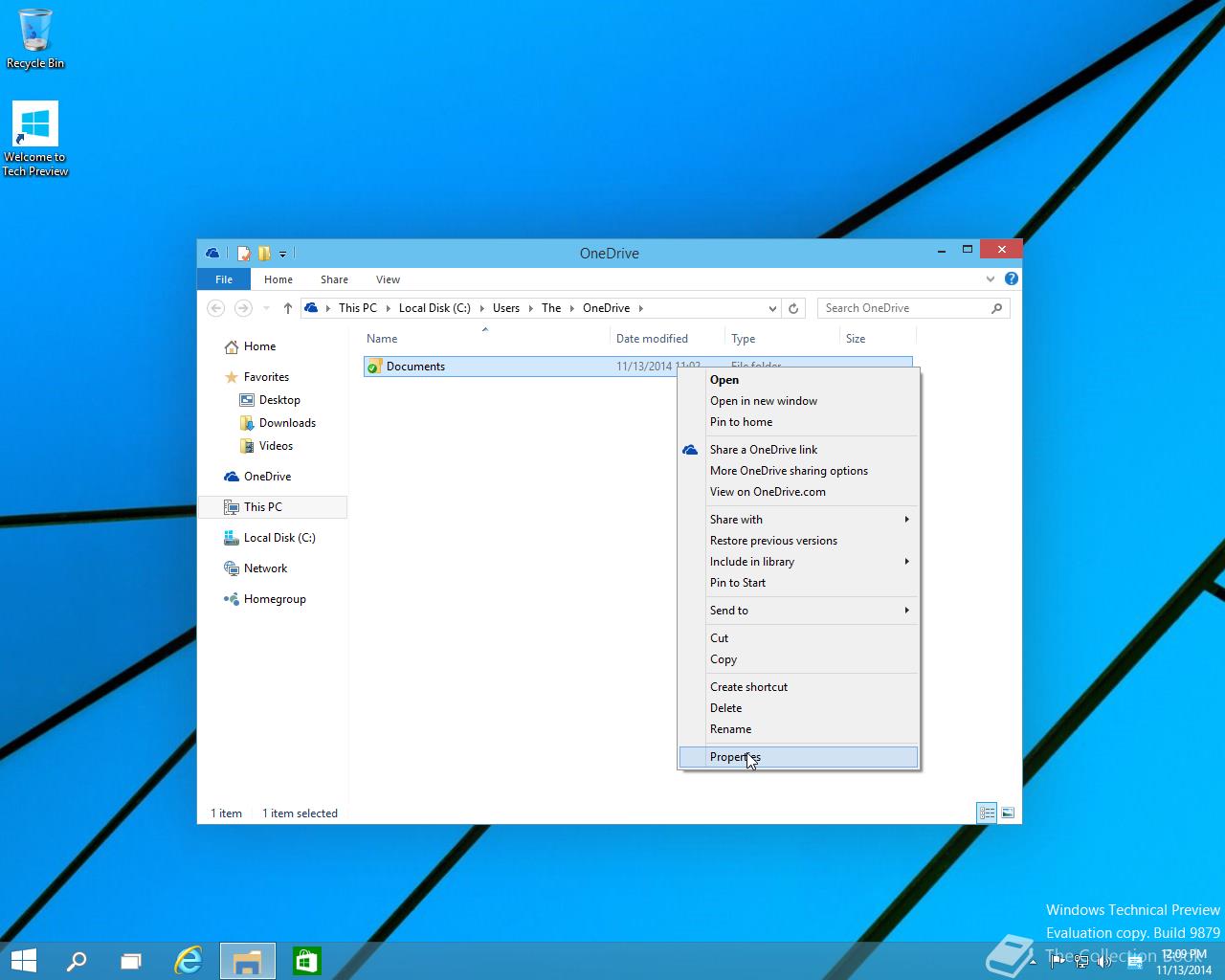The height and width of the screenshot is (980, 1225).
Task: Open taskbar Search magnifier
Action: click(x=76, y=961)
